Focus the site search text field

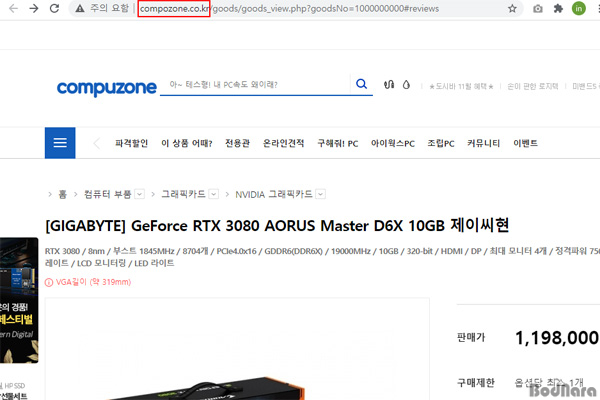[255, 85]
